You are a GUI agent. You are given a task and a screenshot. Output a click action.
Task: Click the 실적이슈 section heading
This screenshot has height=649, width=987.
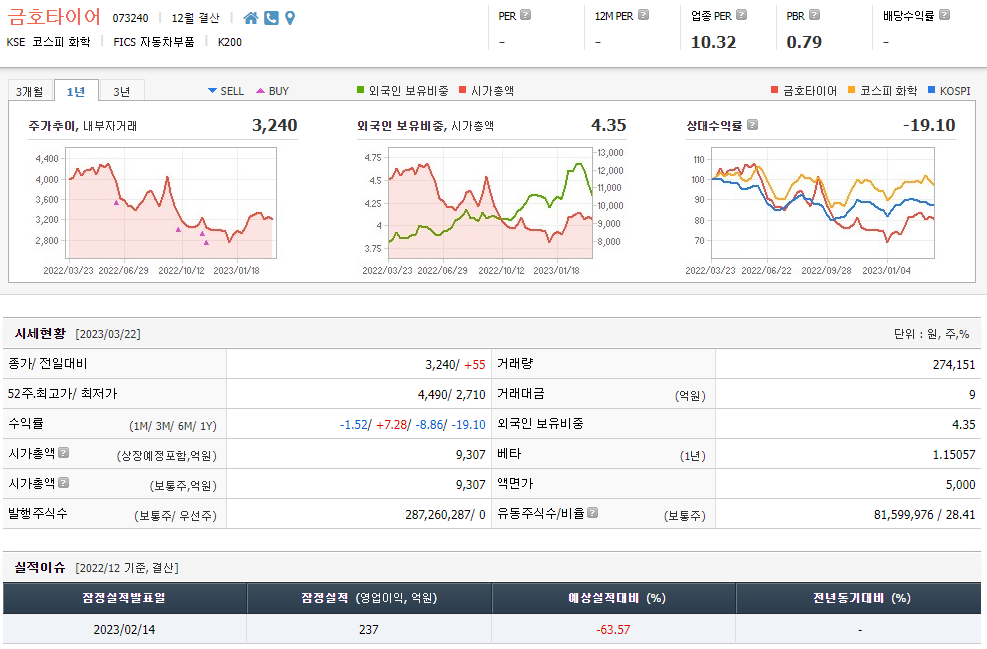point(40,568)
